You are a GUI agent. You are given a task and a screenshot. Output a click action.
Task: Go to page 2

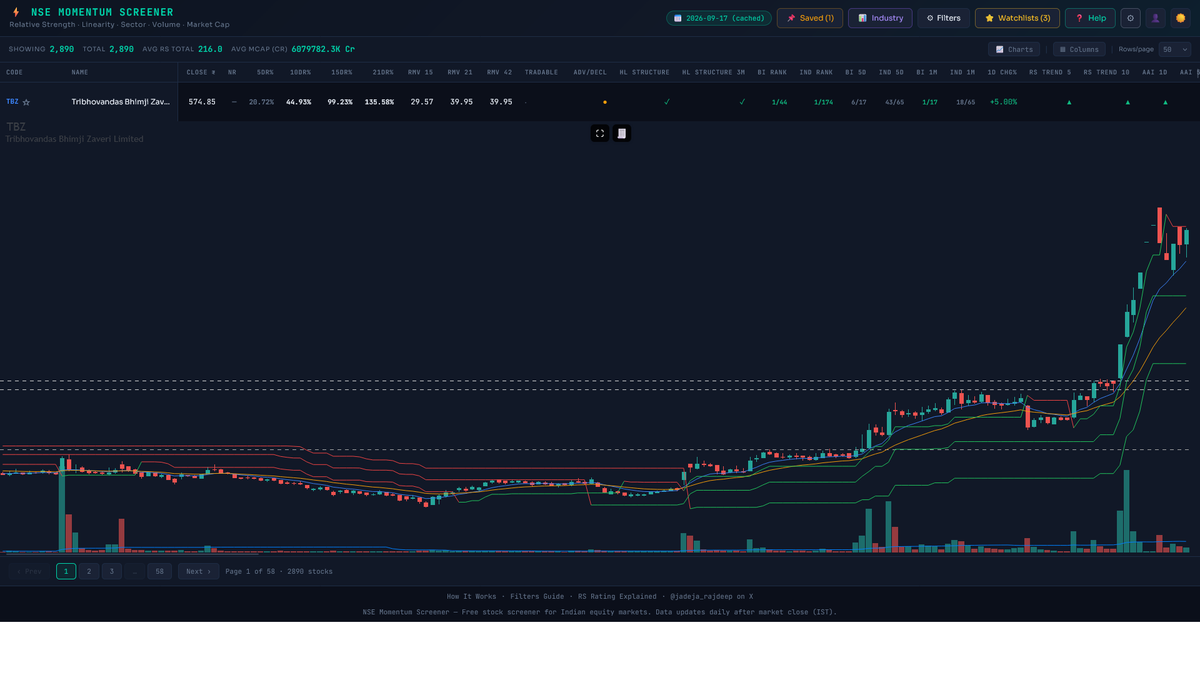point(88,571)
